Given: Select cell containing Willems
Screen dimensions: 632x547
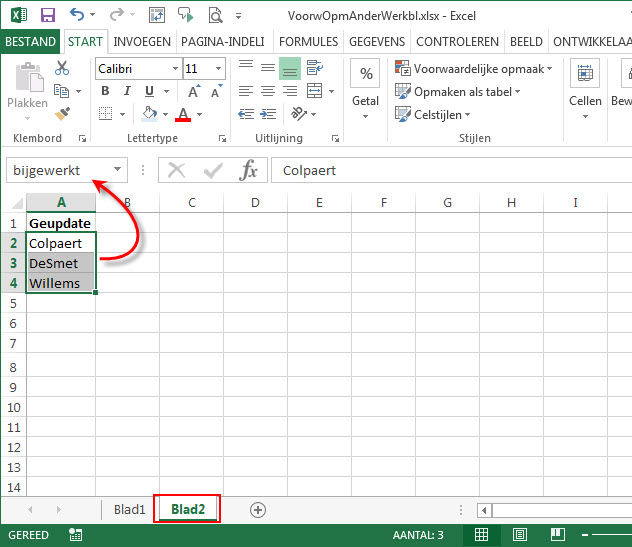Looking at the screenshot, I should pyautogui.click(x=61, y=283).
